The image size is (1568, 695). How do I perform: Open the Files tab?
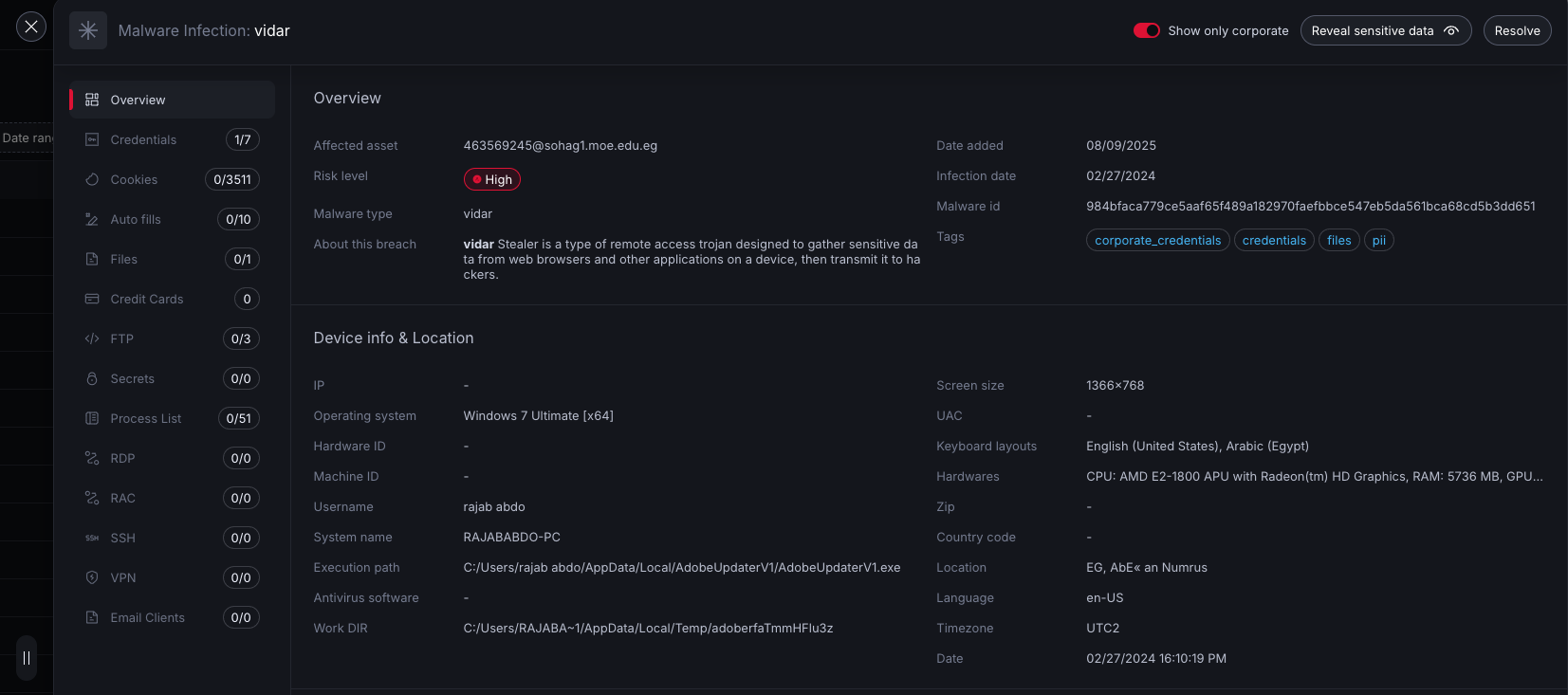(x=173, y=259)
